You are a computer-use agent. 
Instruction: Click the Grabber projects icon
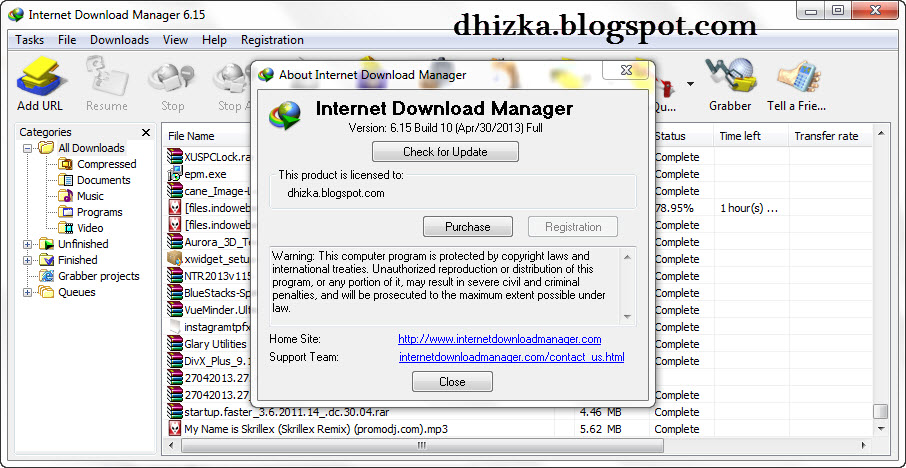(46, 276)
